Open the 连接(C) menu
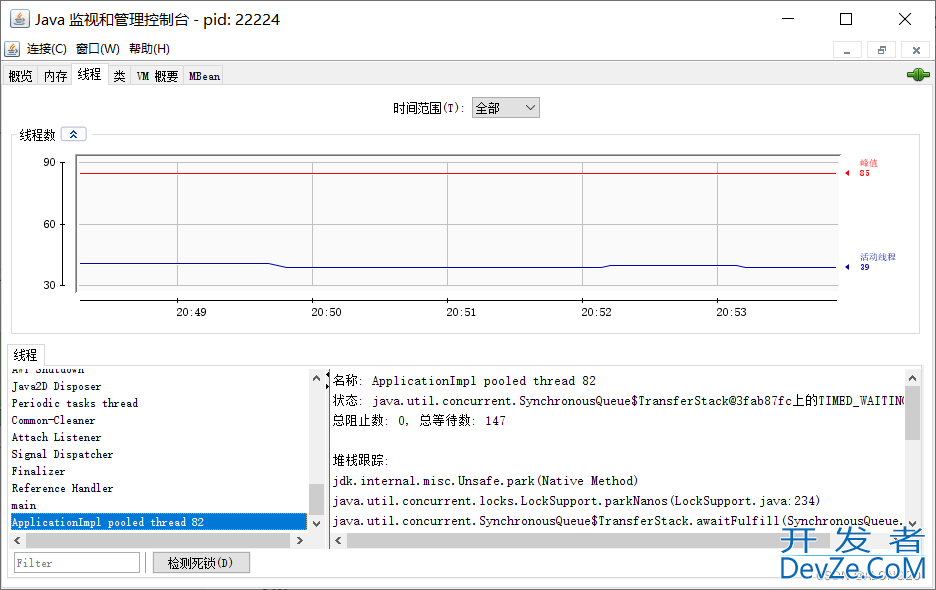The width and height of the screenshot is (936, 590). pos(47,49)
